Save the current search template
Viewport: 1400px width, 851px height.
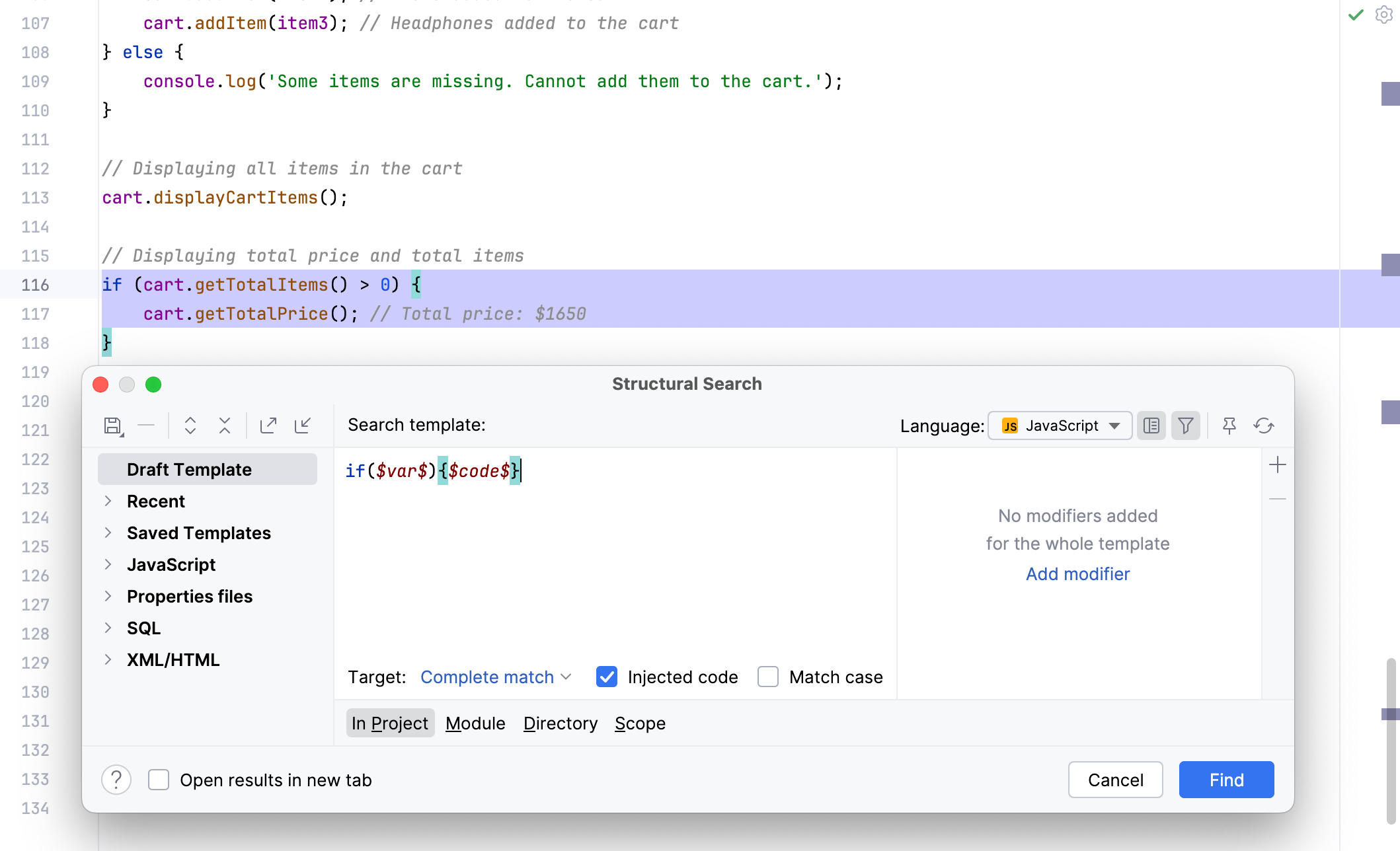click(x=113, y=425)
